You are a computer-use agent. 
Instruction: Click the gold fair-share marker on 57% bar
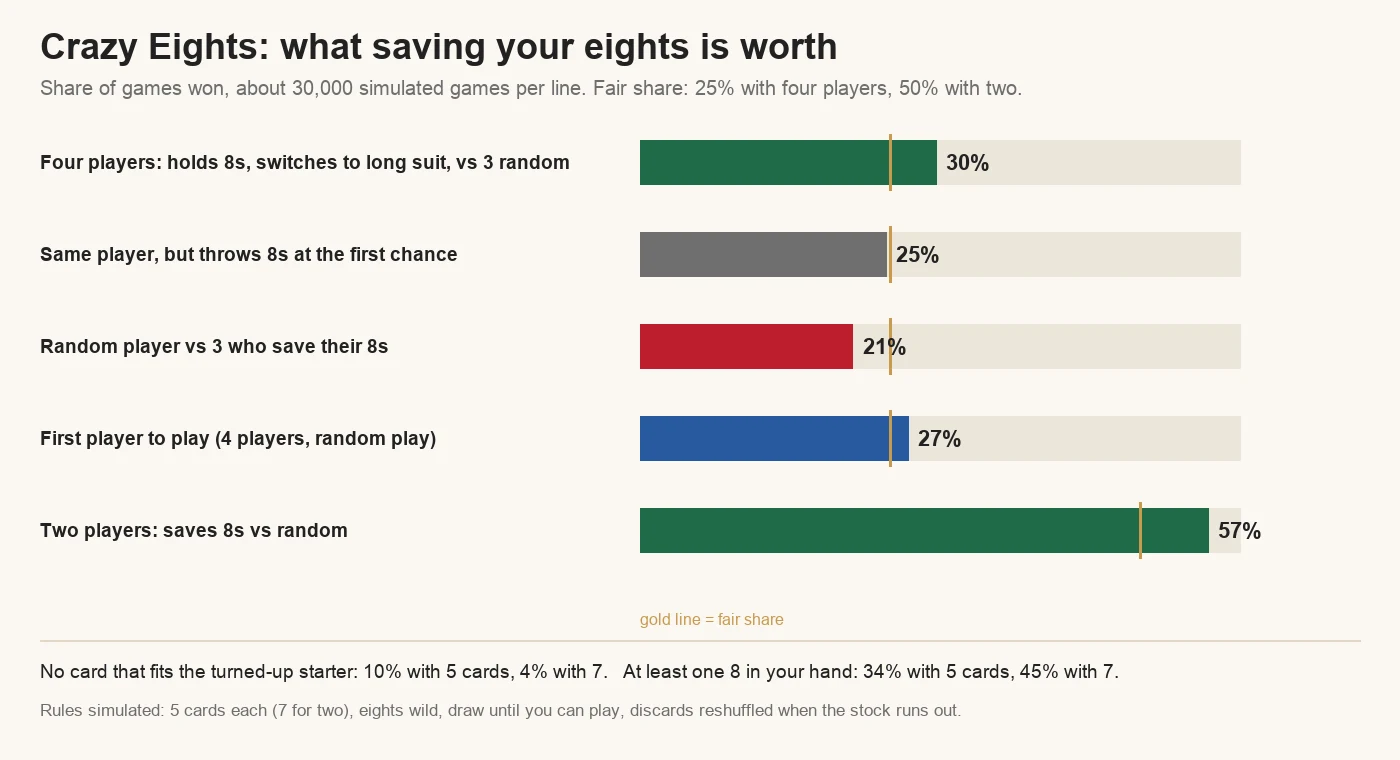(1140, 530)
